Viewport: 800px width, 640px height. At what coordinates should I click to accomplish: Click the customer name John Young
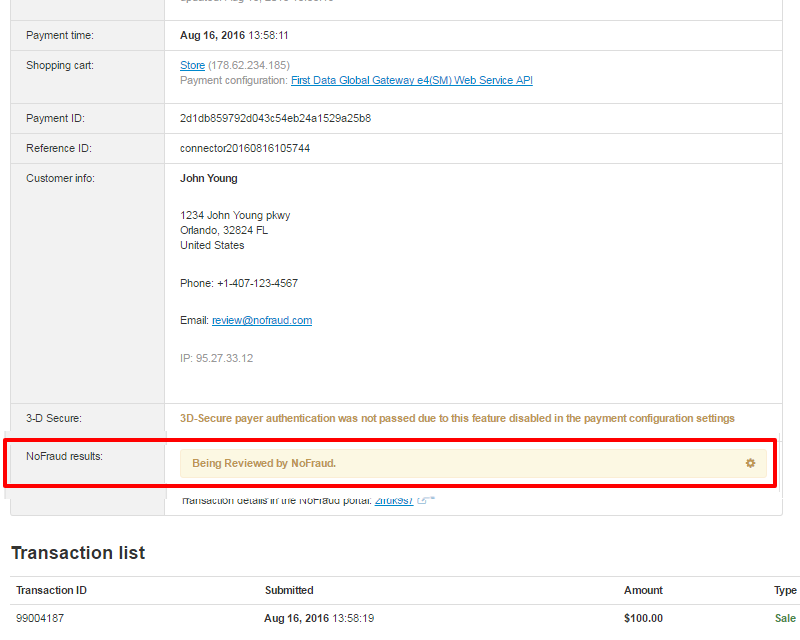pos(209,178)
